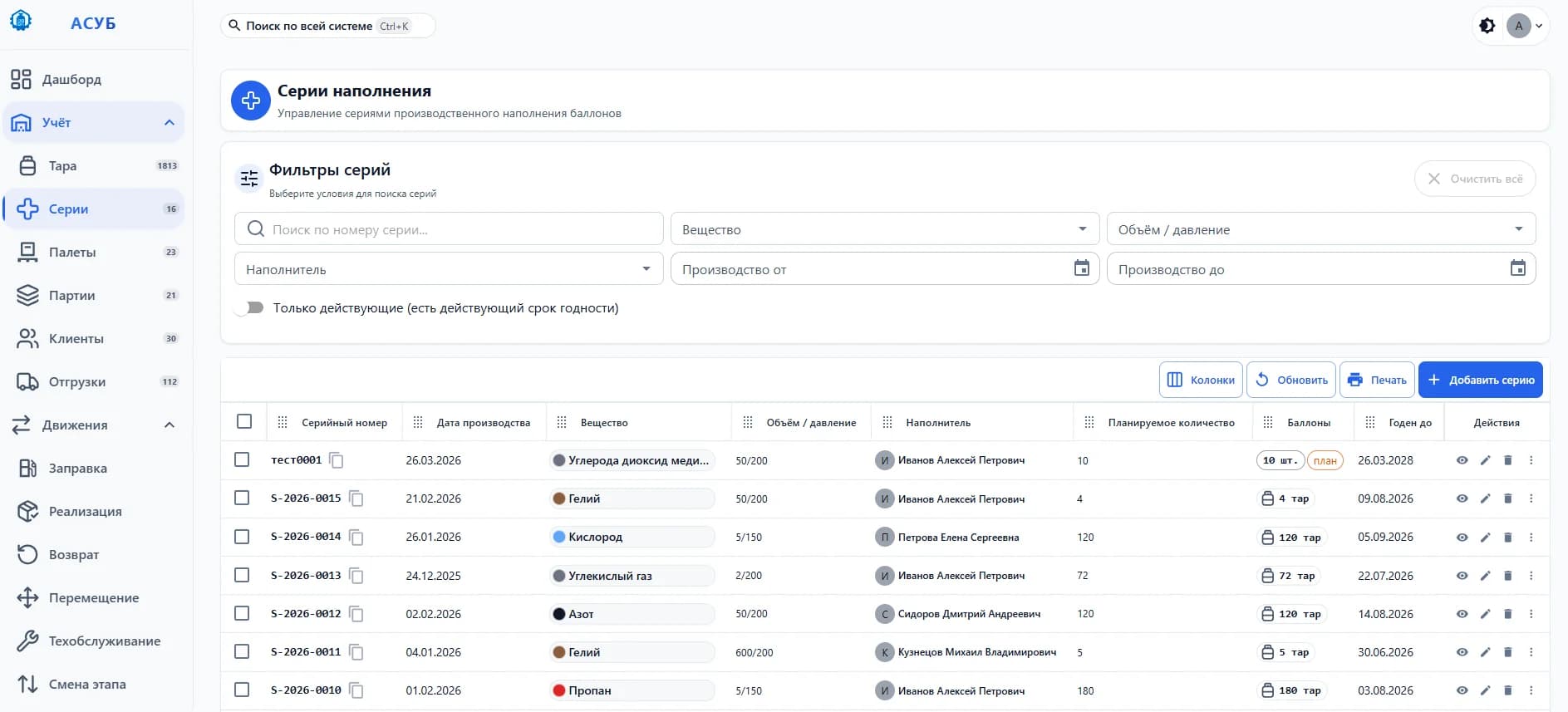Image resolution: width=1568 pixels, height=712 pixels.
Task: Edit series S-2026-0013 with pencil icon
Action: click(x=1485, y=575)
